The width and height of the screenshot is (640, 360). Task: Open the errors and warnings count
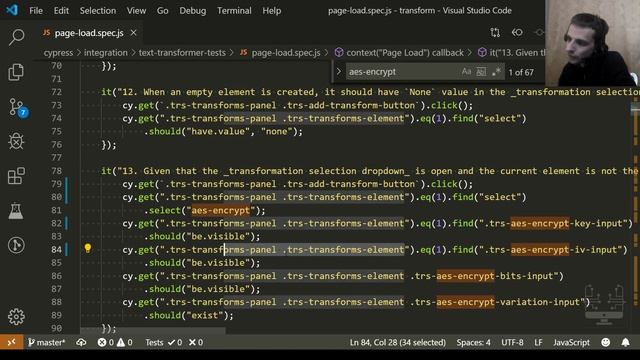(115, 342)
